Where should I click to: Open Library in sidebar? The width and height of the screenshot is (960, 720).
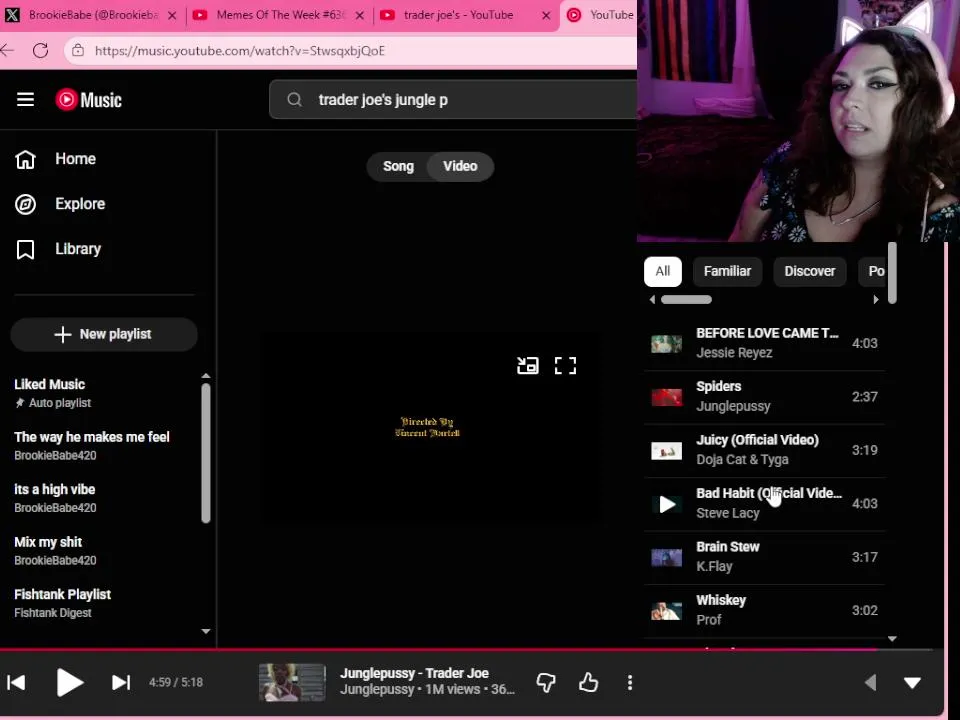point(58,249)
